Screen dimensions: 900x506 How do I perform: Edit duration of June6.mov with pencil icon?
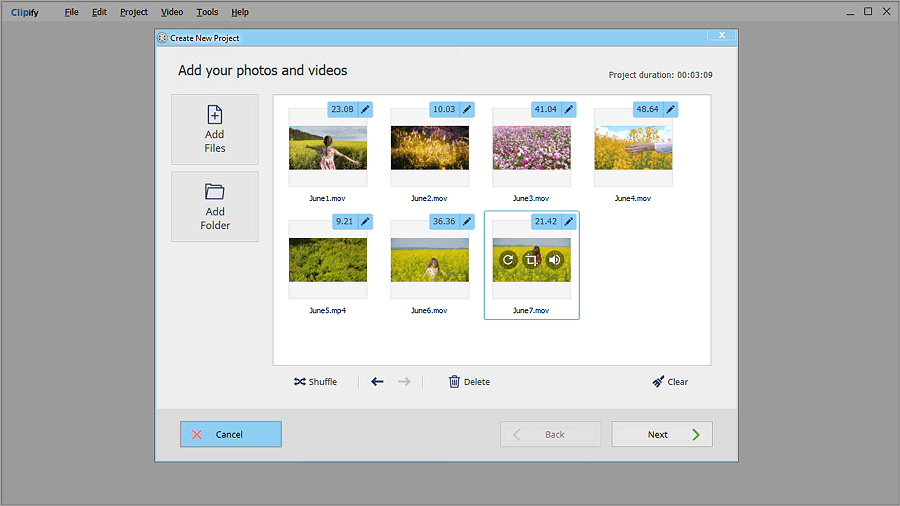pyautogui.click(x=467, y=221)
